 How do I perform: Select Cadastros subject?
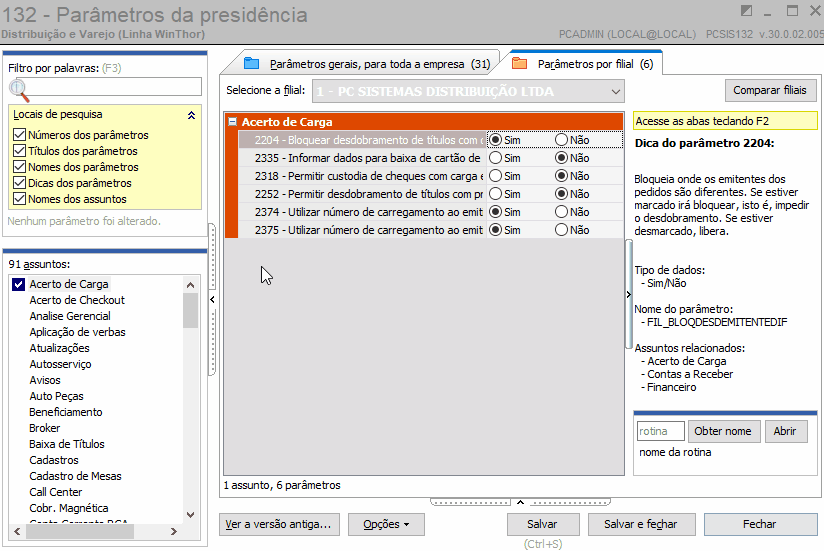coord(54,460)
